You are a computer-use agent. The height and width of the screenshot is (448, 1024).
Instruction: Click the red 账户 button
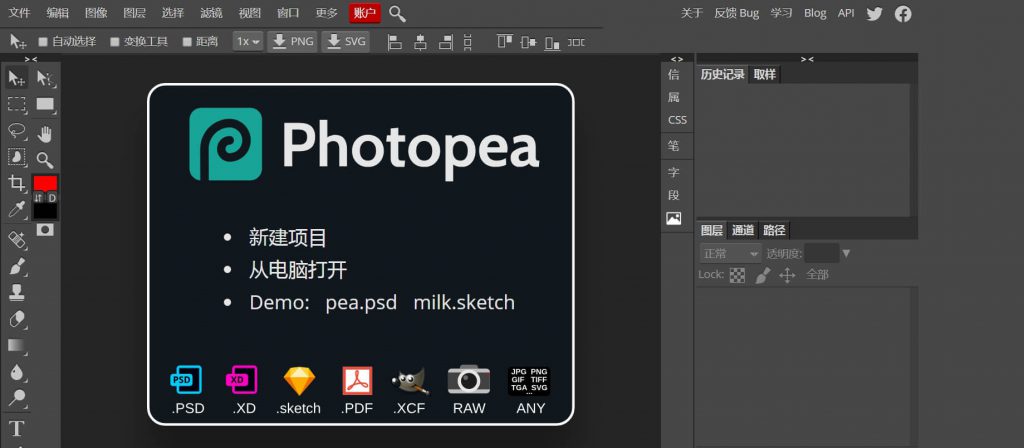tap(364, 13)
